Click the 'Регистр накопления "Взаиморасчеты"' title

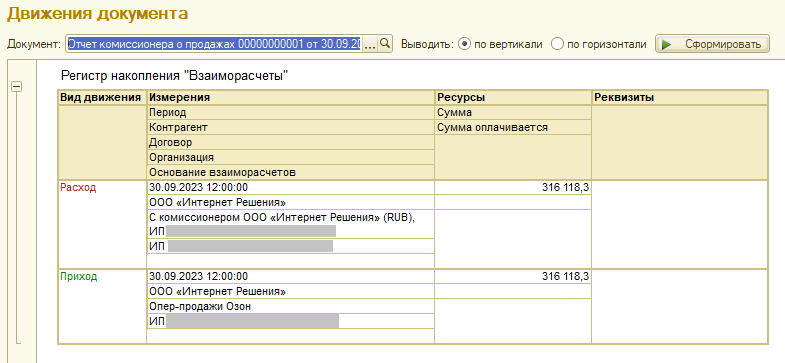pos(175,76)
